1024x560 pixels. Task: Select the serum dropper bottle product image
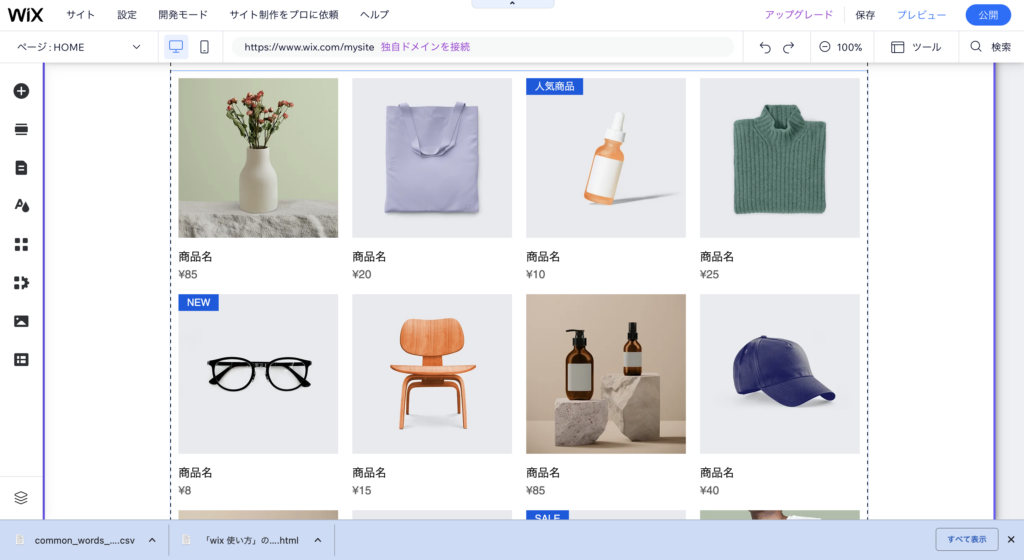[606, 158]
